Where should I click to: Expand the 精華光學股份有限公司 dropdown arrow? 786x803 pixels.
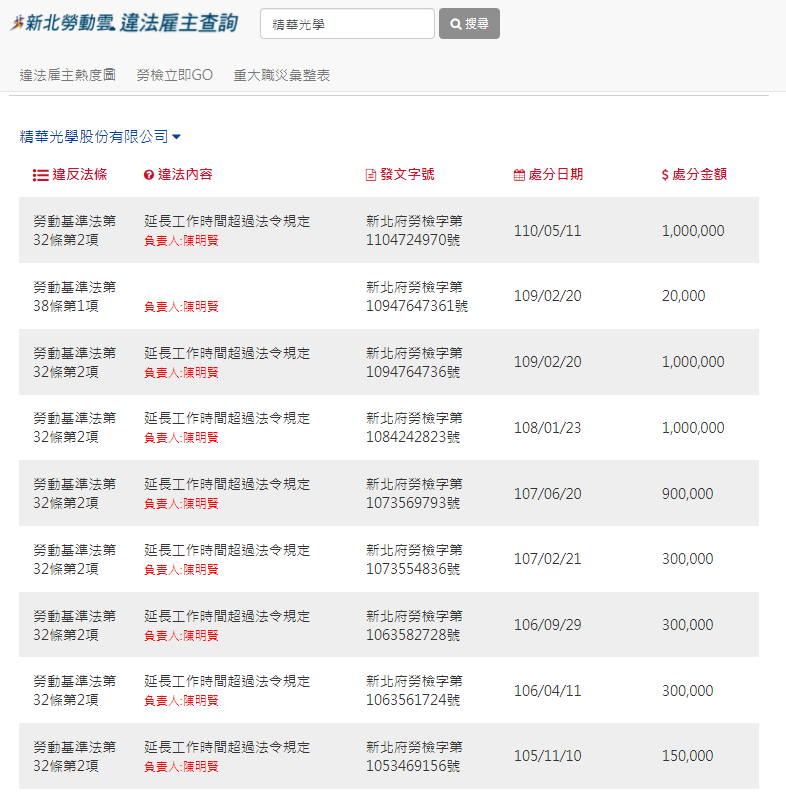coord(177,137)
